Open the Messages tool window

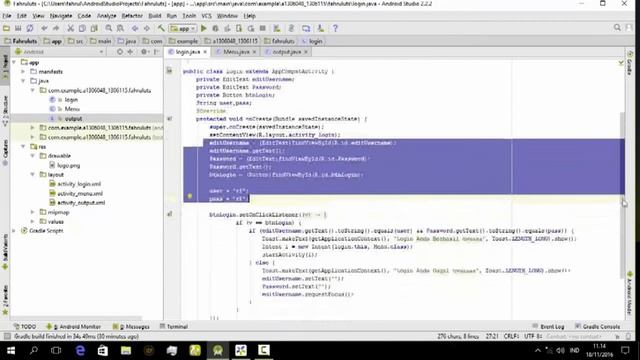click(x=131, y=327)
